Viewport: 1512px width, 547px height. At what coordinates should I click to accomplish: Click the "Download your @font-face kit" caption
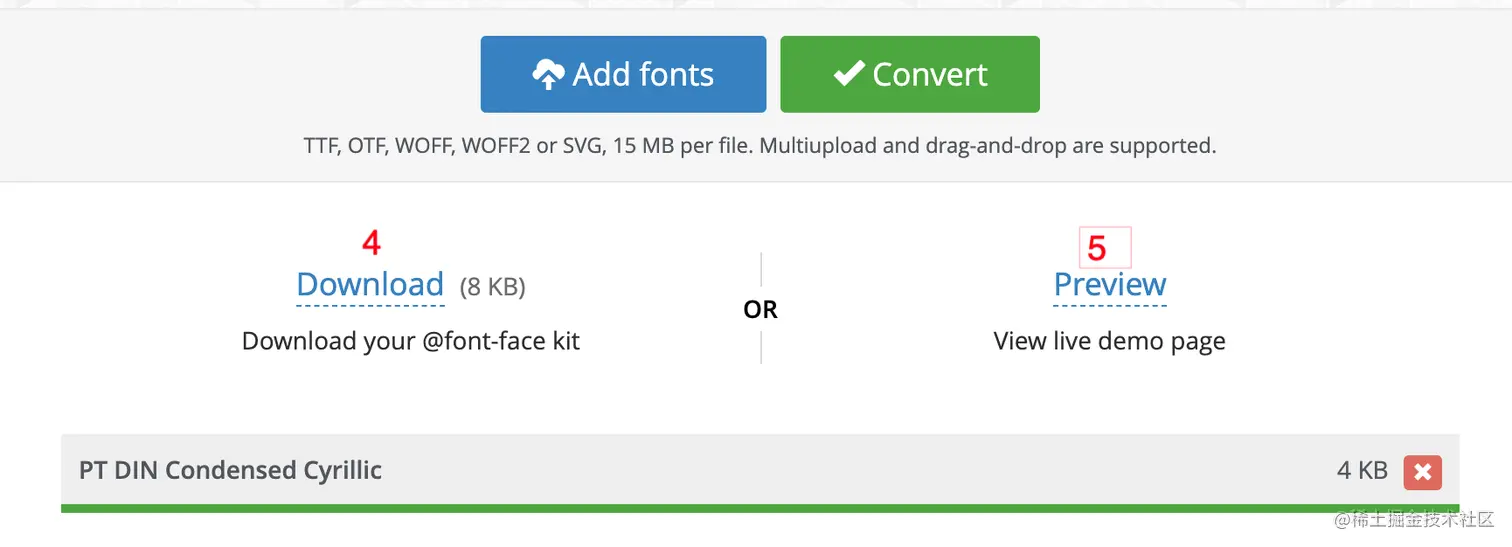coord(411,341)
